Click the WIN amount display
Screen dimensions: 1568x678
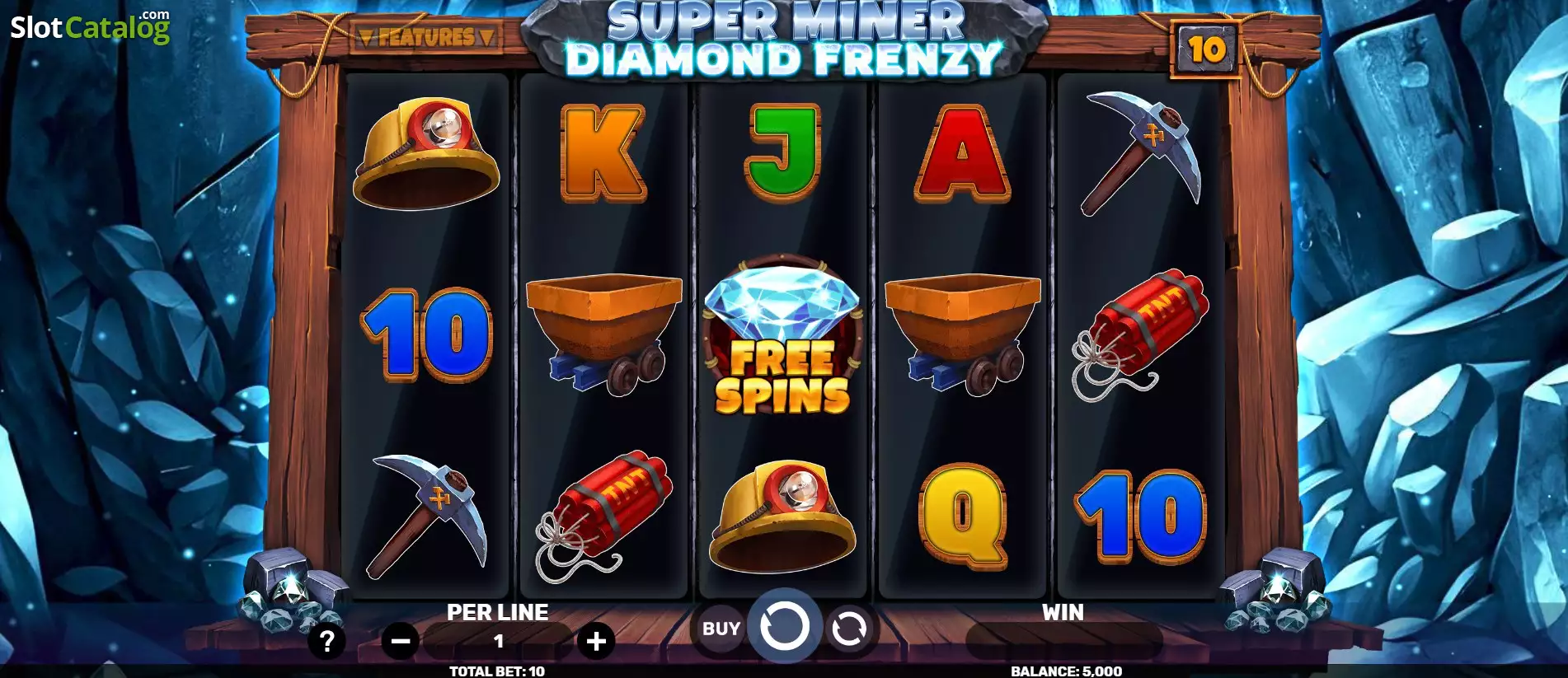(x=1063, y=641)
